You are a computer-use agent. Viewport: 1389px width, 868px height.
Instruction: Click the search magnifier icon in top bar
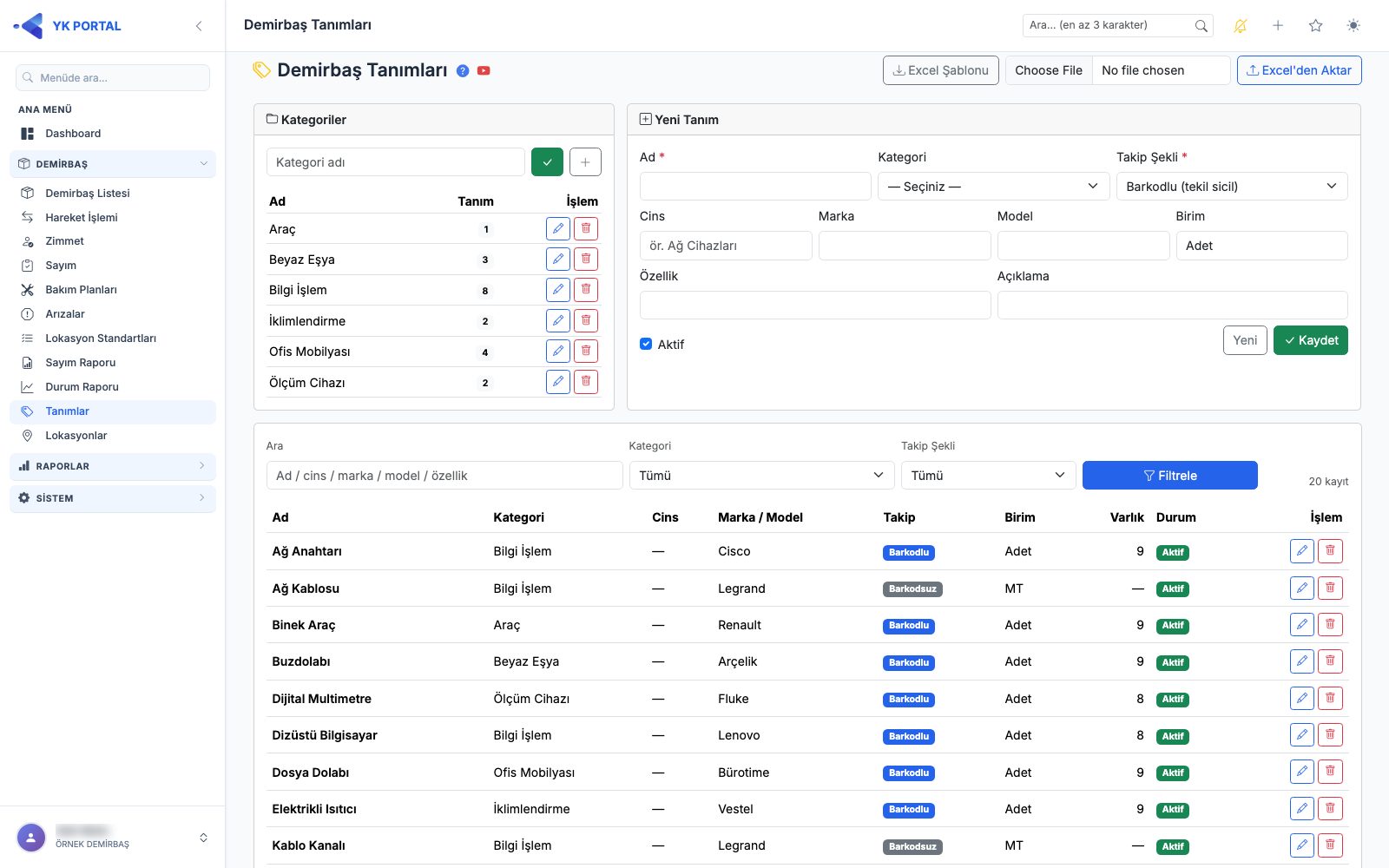1201,26
